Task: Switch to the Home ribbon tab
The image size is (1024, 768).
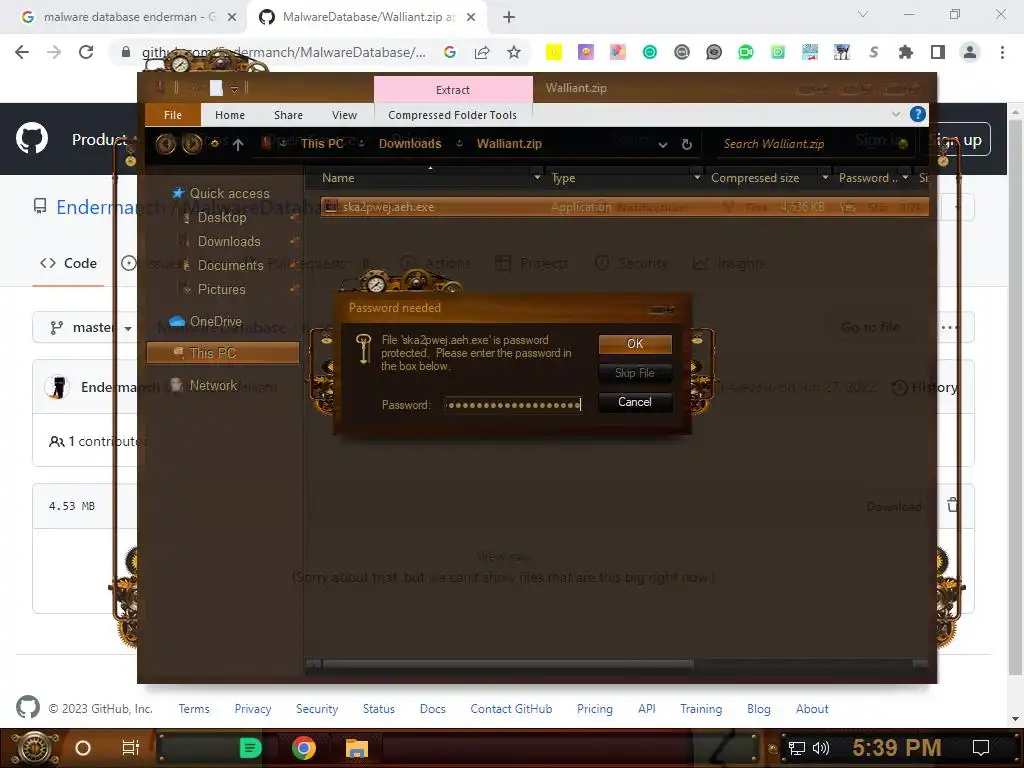Action: [x=230, y=115]
